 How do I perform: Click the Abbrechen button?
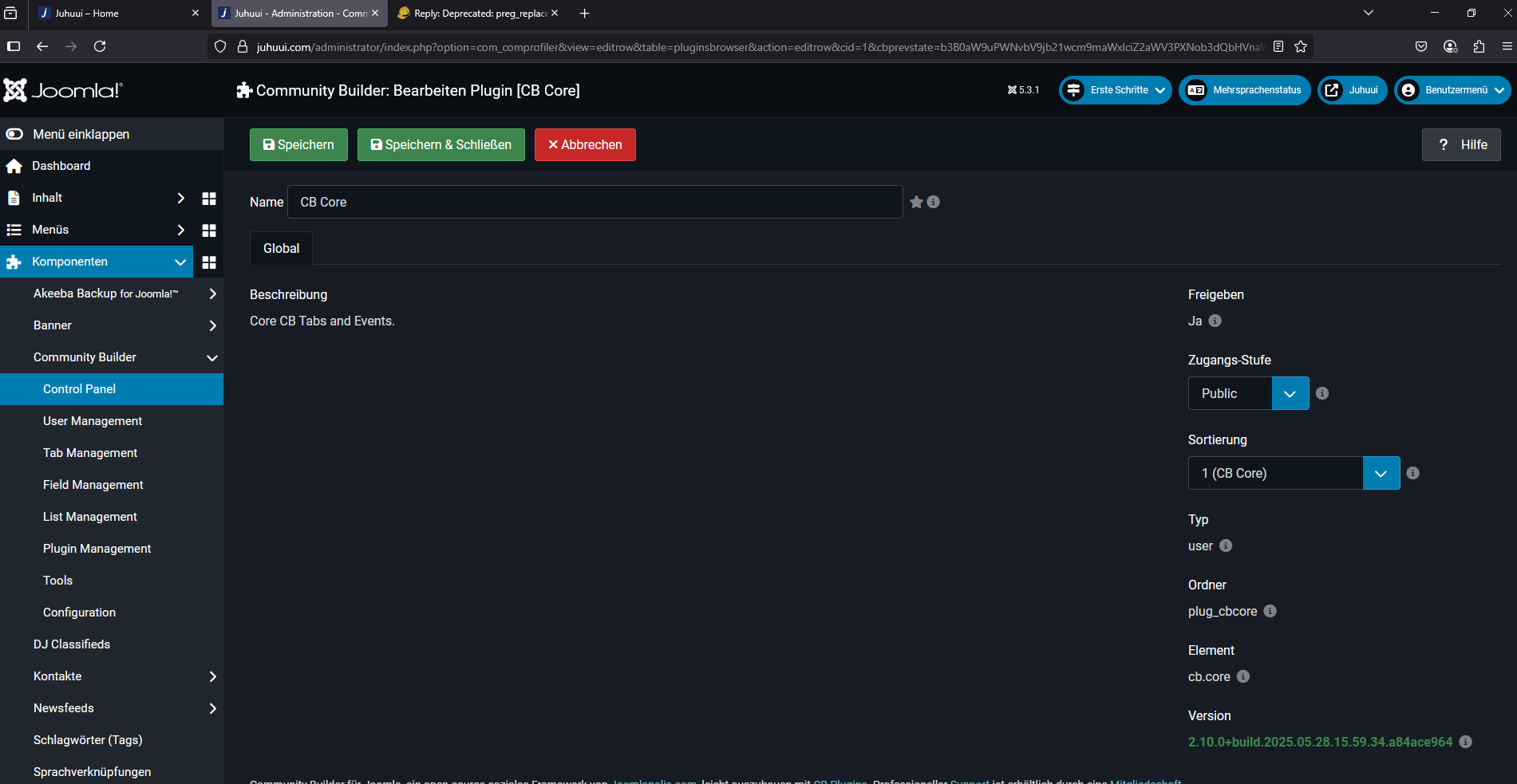[x=585, y=144]
